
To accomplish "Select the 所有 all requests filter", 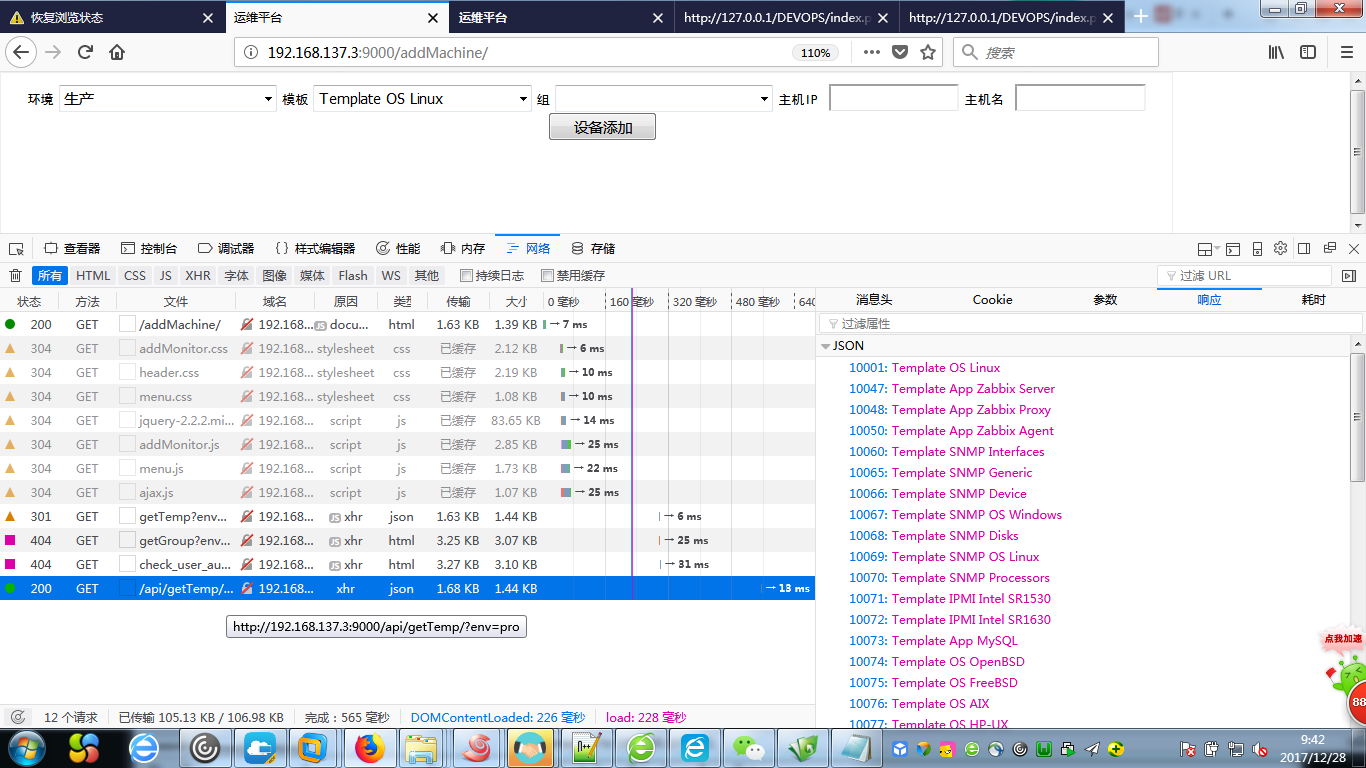I will [x=50, y=276].
